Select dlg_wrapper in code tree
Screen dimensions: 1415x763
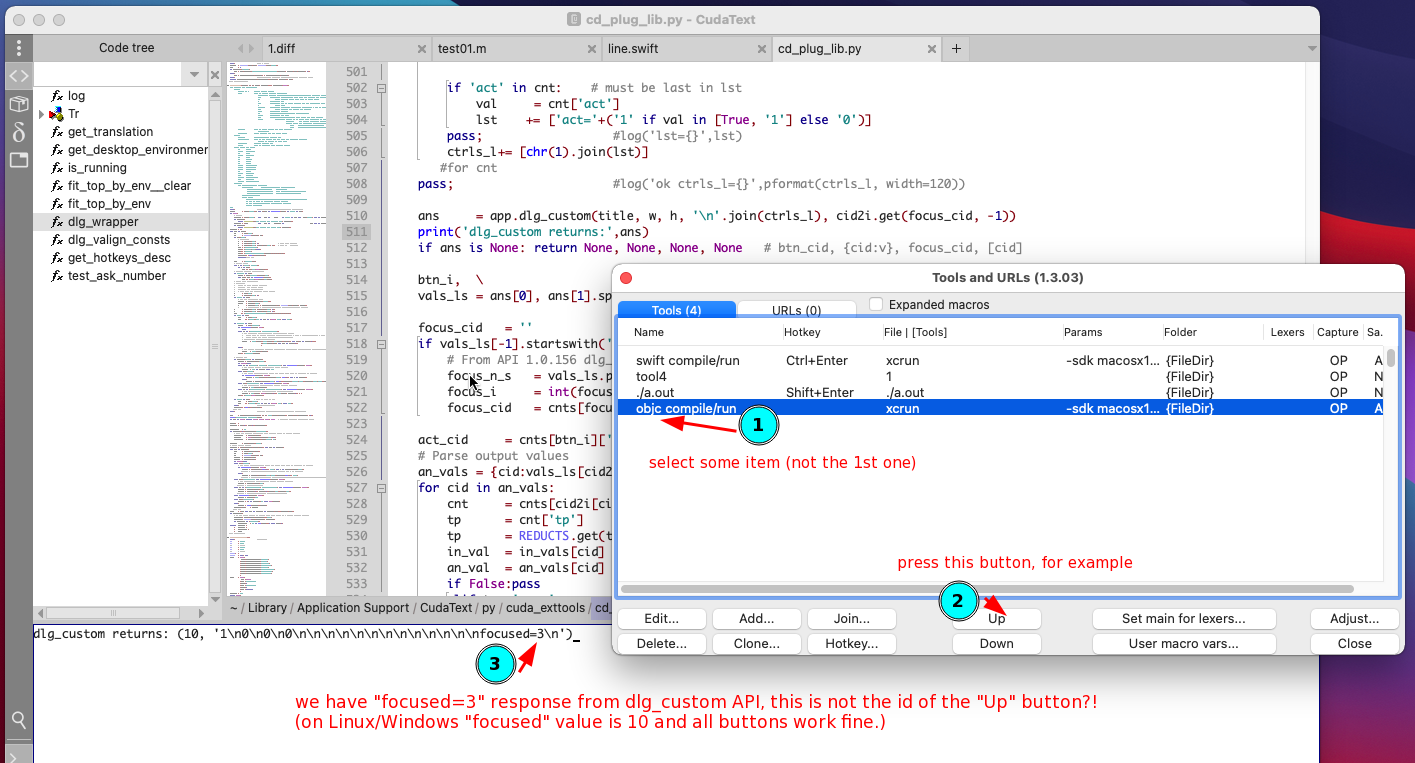(121, 222)
